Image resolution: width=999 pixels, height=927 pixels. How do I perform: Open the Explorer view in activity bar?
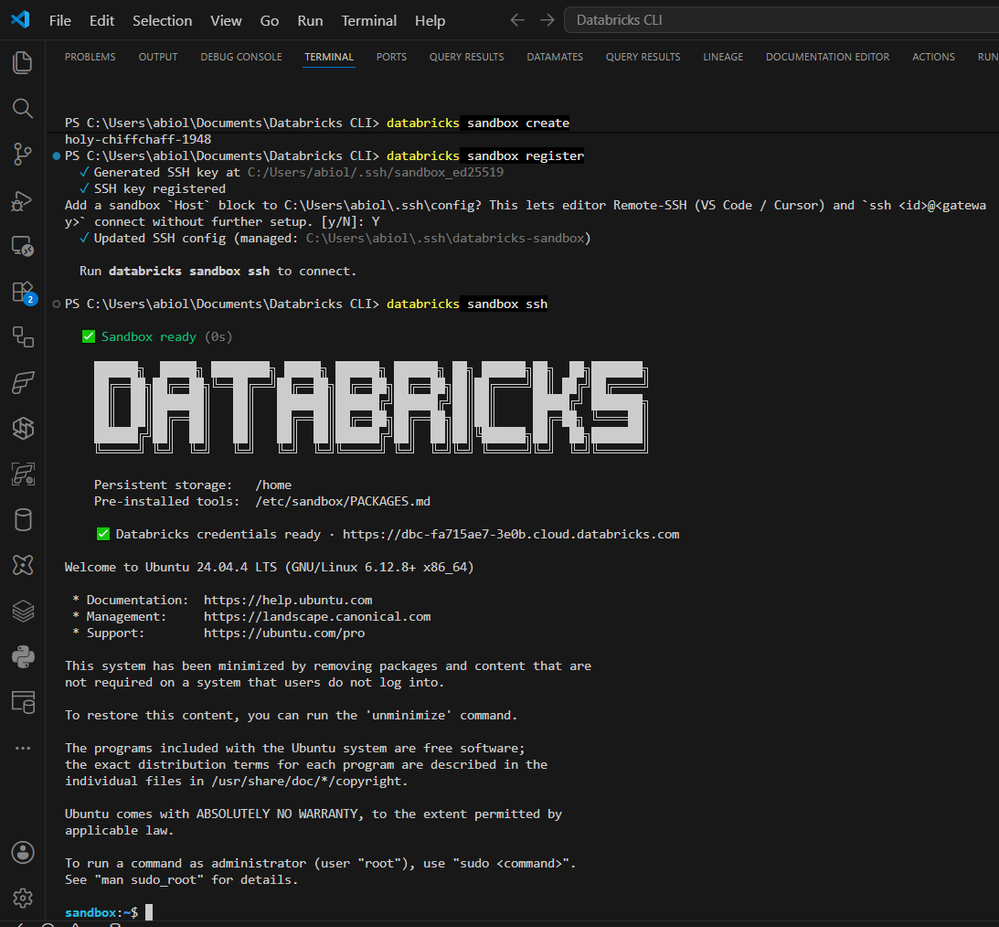(x=22, y=62)
